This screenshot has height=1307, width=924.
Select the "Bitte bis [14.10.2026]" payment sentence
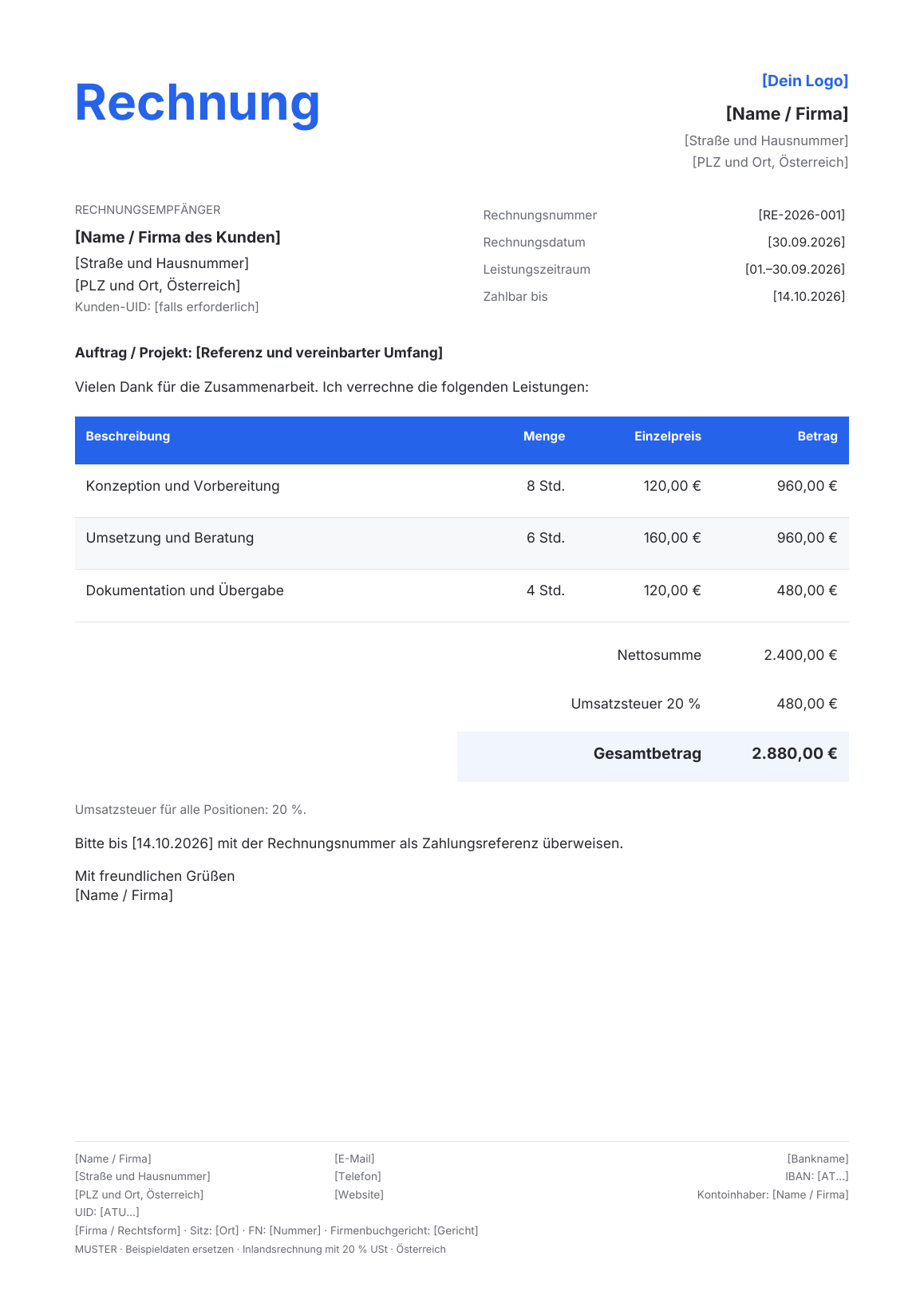(x=349, y=843)
